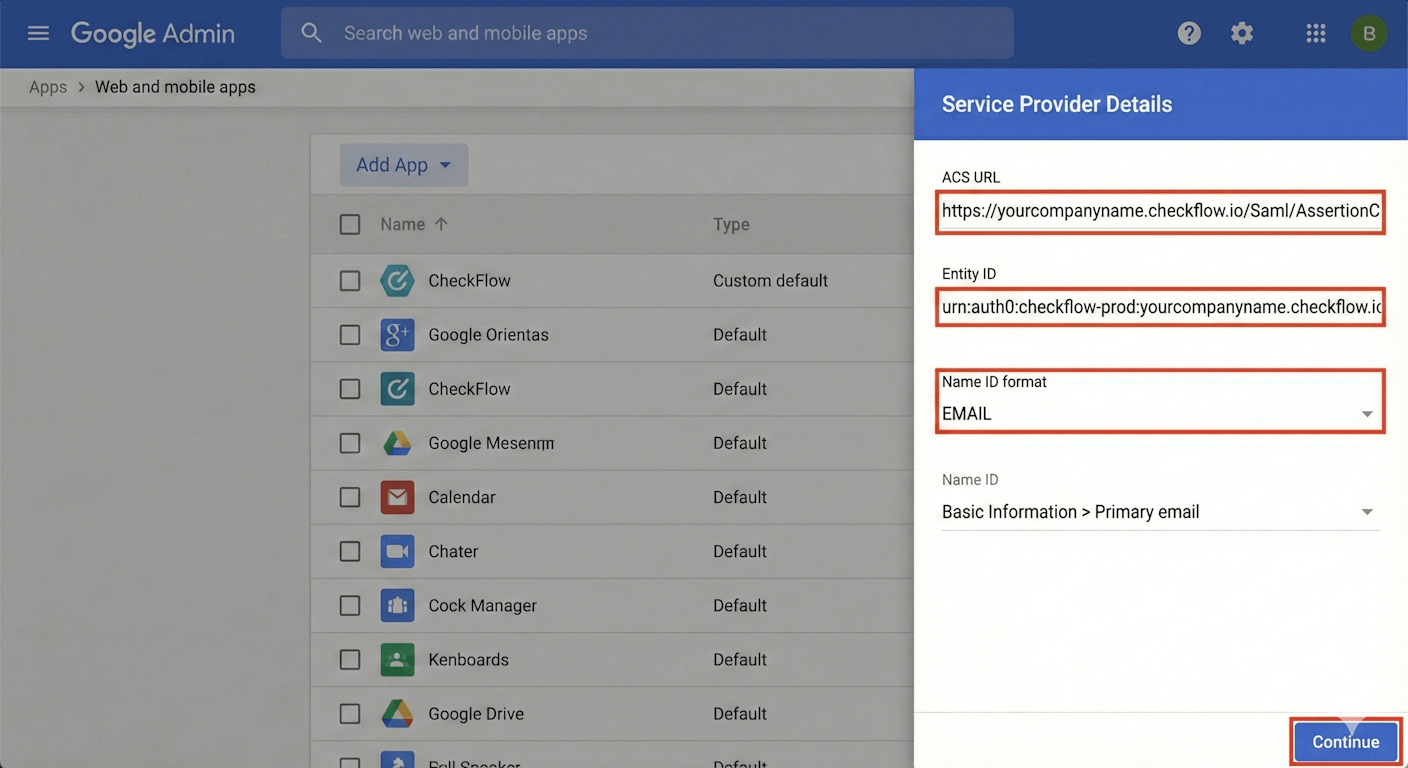The image size is (1408, 768).
Task: Open the account avatar B
Action: [x=1369, y=33]
